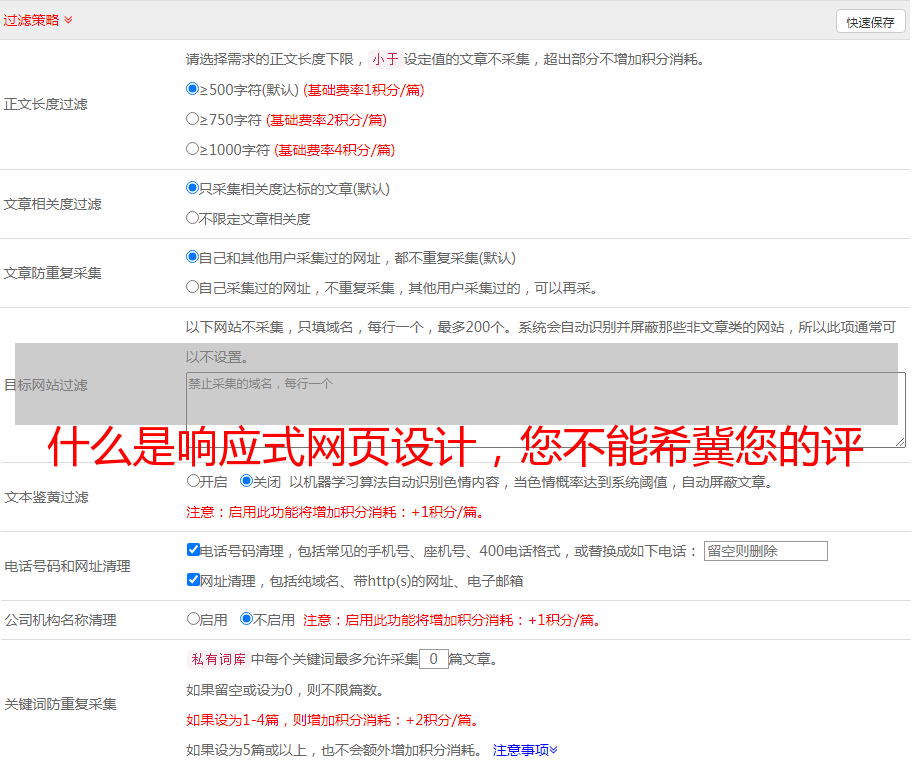
Task: Enable 文本鉴黄过滤 with 开启 radio
Action: pyautogui.click(x=193, y=481)
